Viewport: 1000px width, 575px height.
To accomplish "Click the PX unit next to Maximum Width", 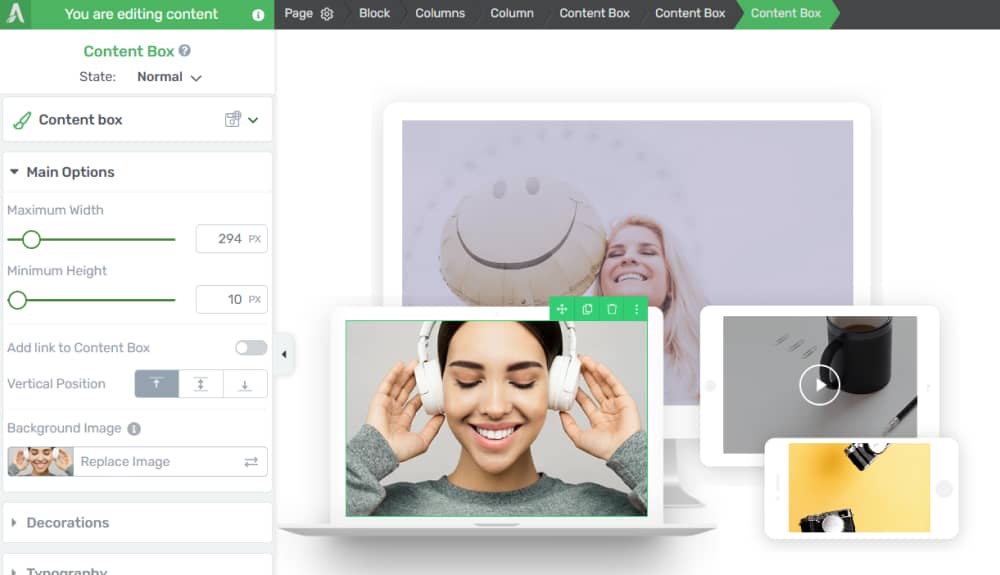I will 255,239.
